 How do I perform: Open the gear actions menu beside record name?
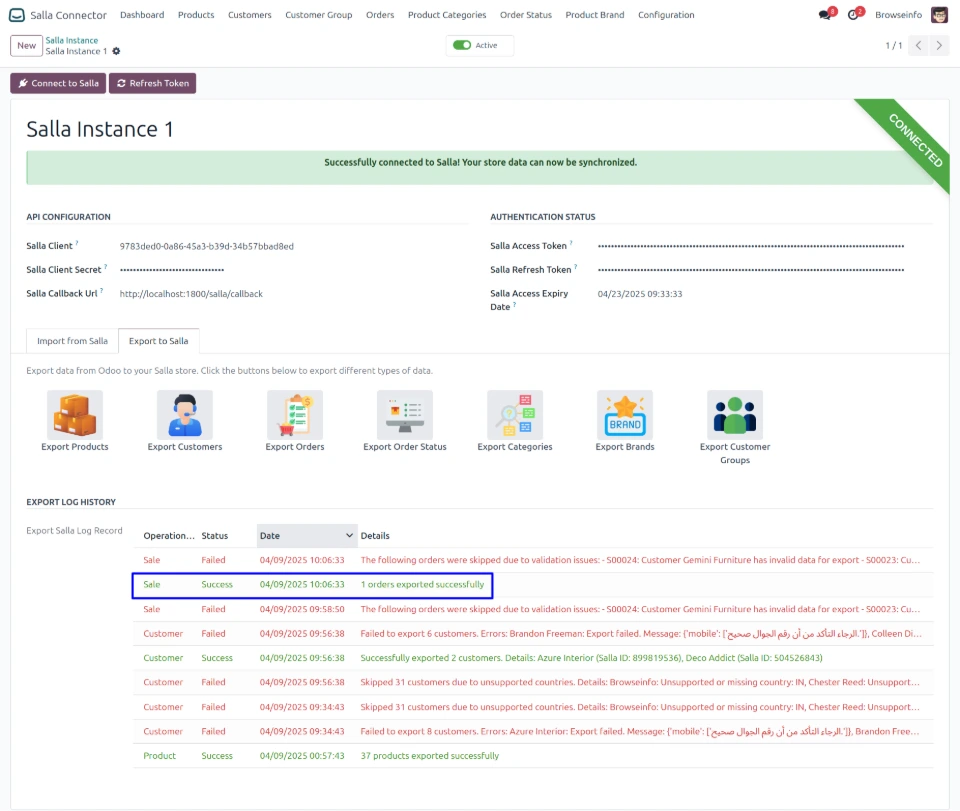(x=117, y=51)
